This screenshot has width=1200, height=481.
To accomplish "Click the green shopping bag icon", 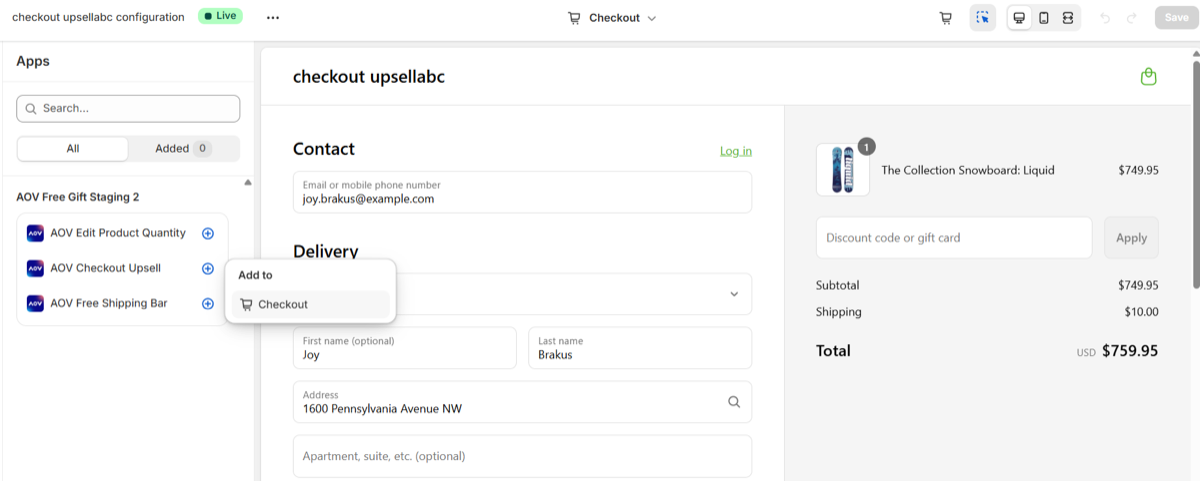I will click(1149, 77).
